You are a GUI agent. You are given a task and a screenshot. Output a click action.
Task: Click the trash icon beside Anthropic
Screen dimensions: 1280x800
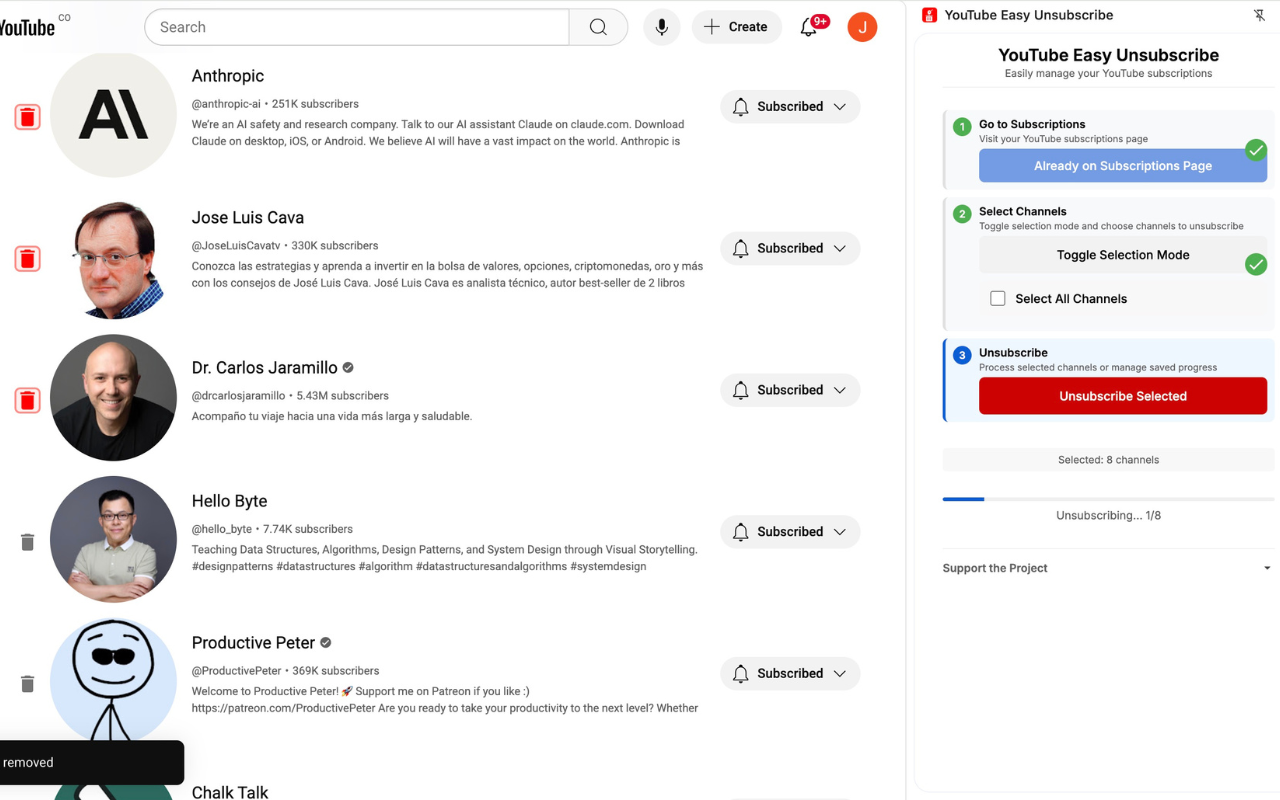coord(28,117)
